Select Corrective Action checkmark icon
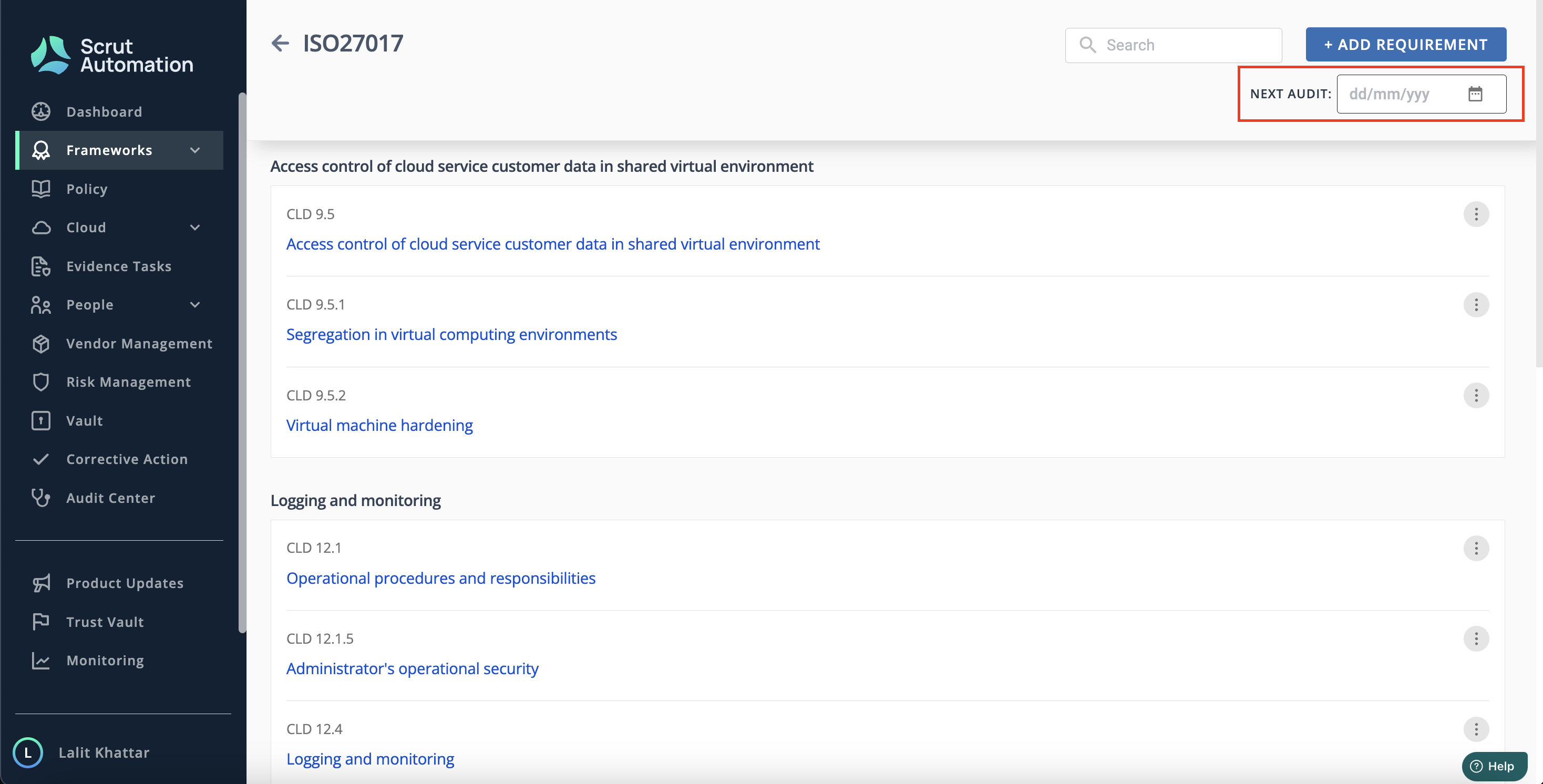The image size is (1543, 784). (41, 459)
